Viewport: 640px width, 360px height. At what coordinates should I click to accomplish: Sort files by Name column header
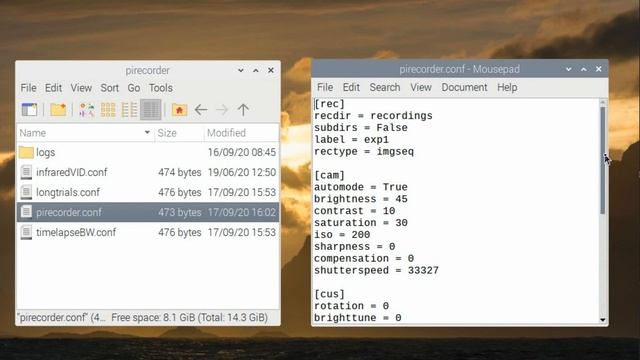(x=85, y=133)
